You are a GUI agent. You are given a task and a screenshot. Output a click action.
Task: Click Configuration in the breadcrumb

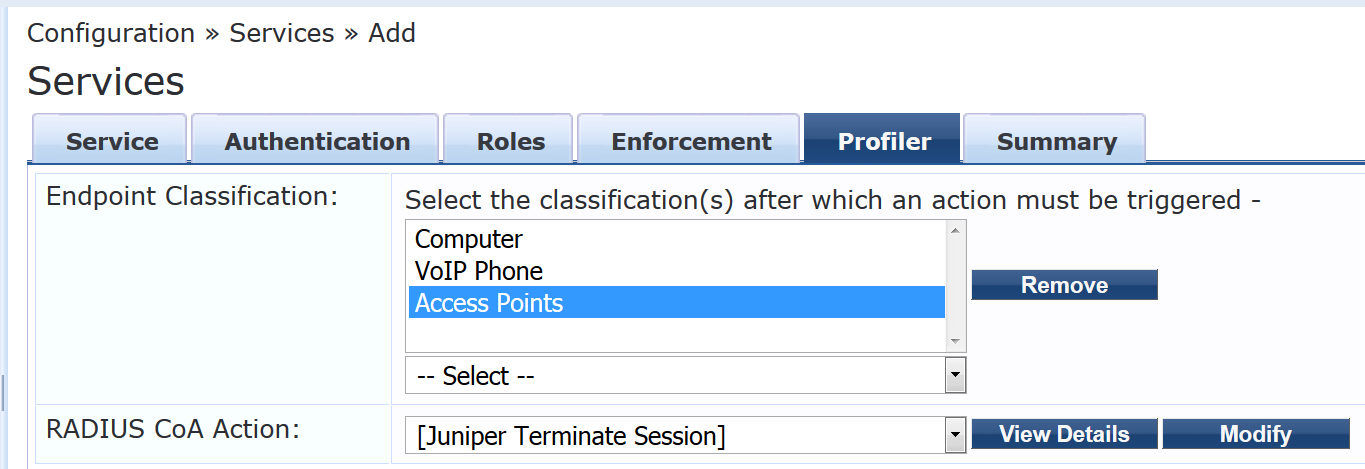coord(111,33)
